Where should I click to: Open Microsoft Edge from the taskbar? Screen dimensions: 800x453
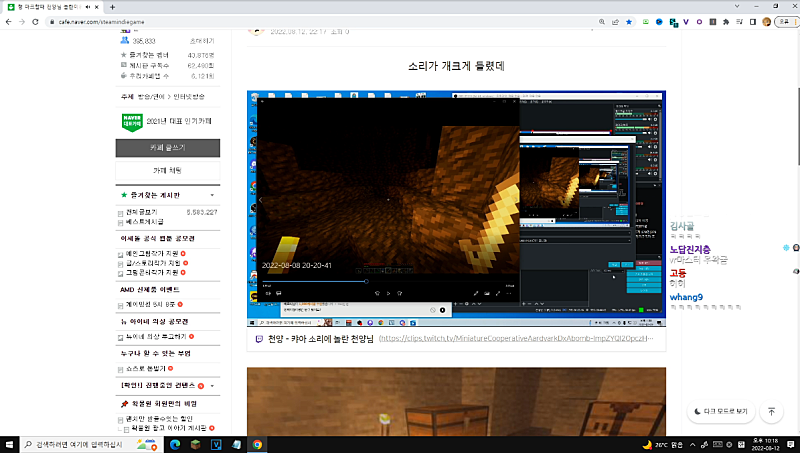[173, 444]
